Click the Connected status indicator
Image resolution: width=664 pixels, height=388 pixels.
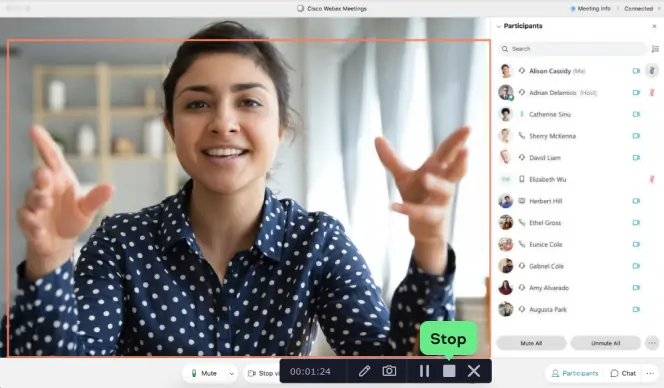638,8
